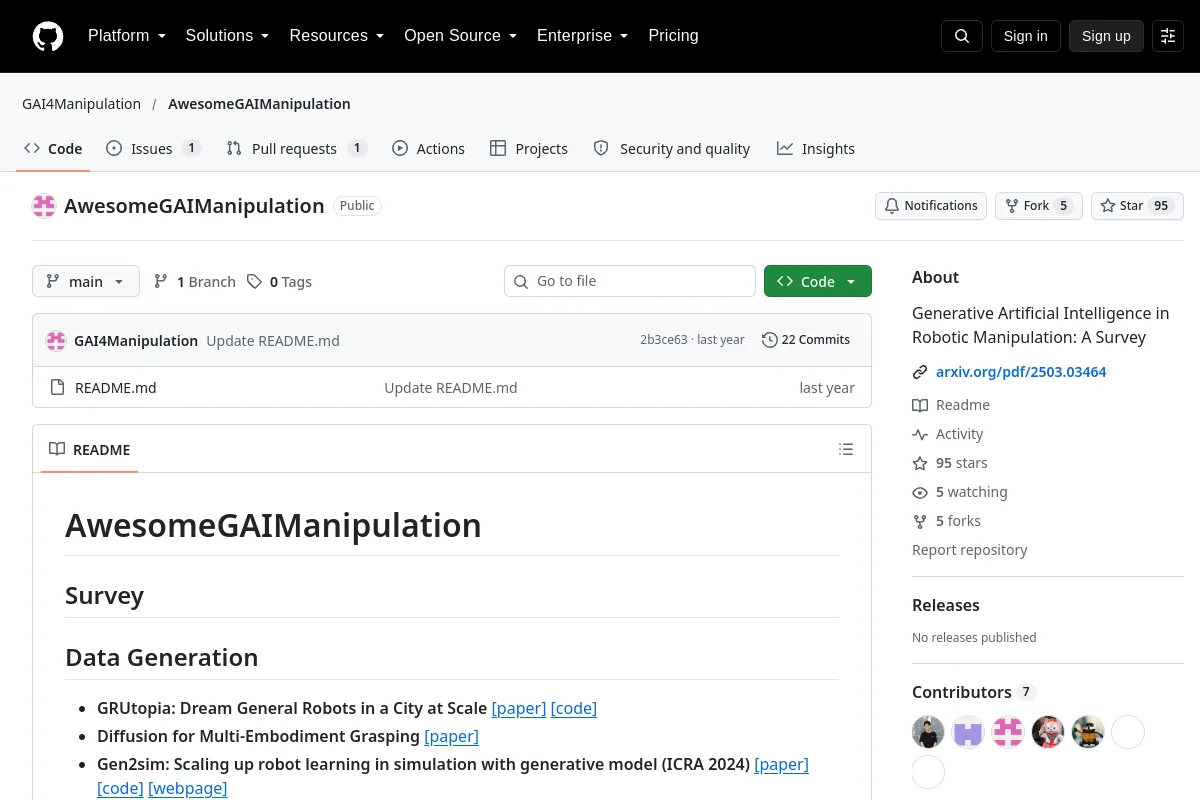Screen dimensions: 1200x800
Task: View the 5 forks link in About
Action: click(946, 521)
